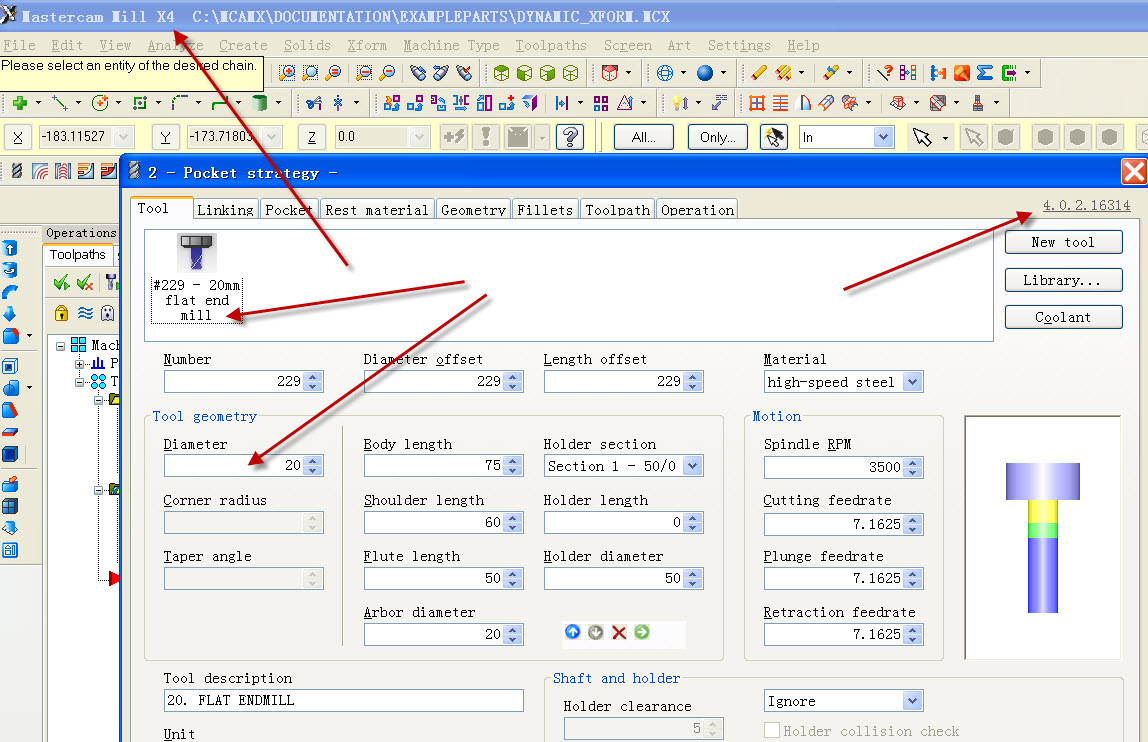Increase the tool Number stepper
The height and width of the screenshot is (742, 1148).
click(x=313, y=377)
